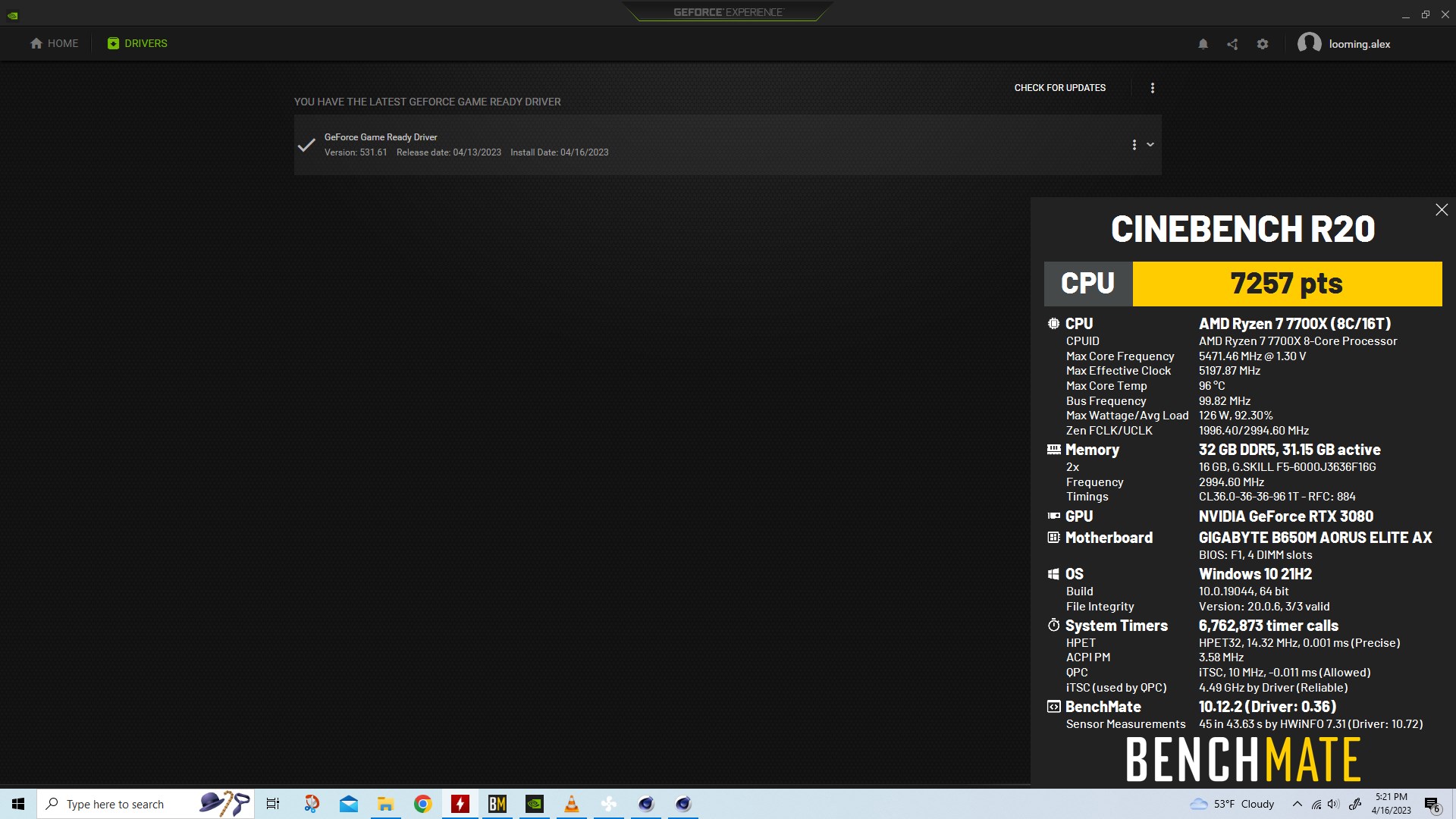Image resolution: width=1456 pixels, height=819 pixels.
Task: Open the Snipping tool taskbar icon
Action: 312,804
